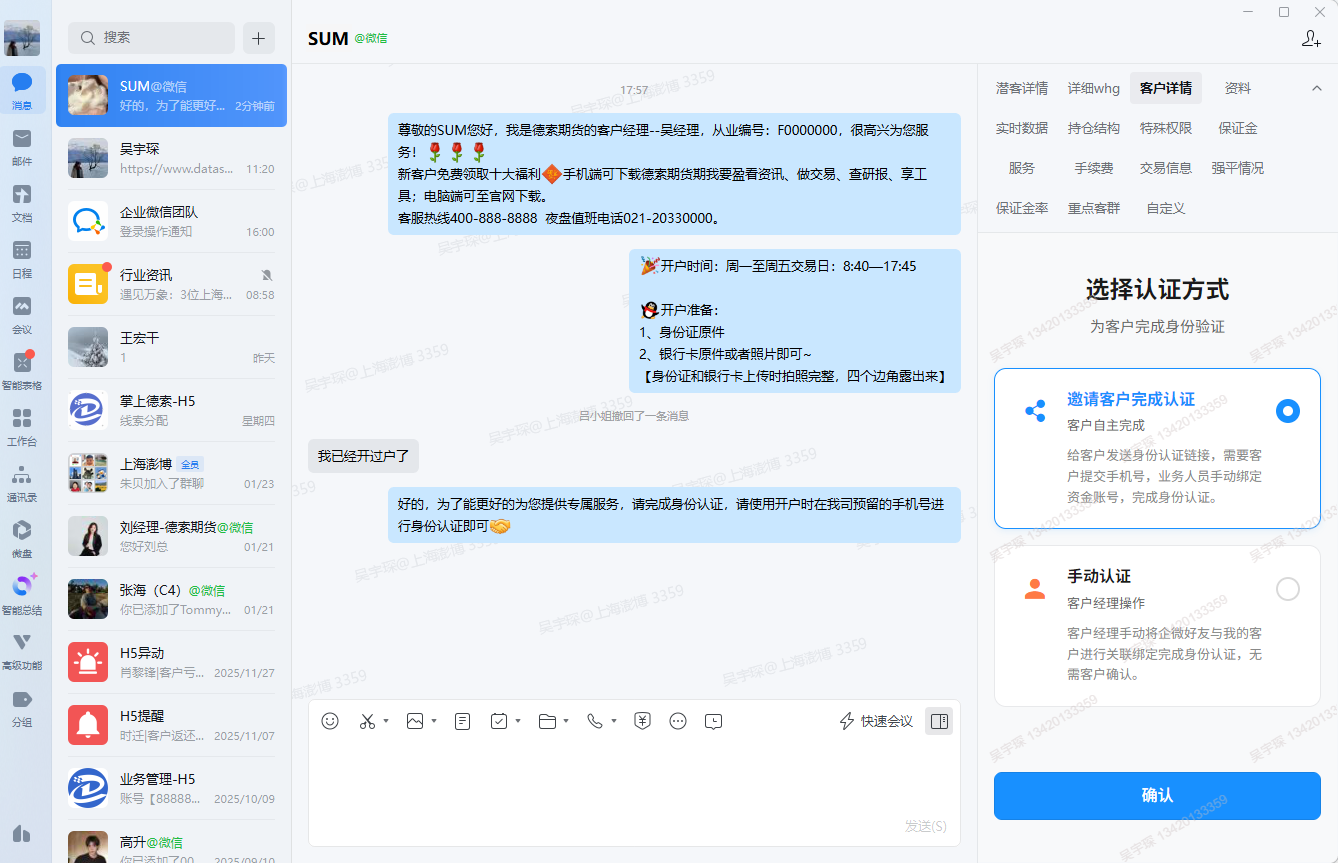This screenshot has width=1338, height=863.
Task: Open the 日程 calendar section
Action: click(x=22, y=259)
